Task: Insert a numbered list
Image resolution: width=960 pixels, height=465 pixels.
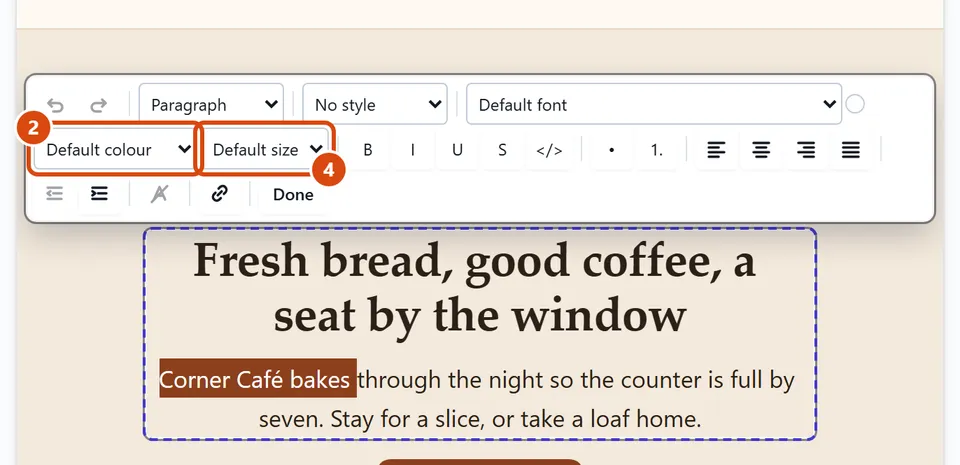Action: tap(656, 150)
